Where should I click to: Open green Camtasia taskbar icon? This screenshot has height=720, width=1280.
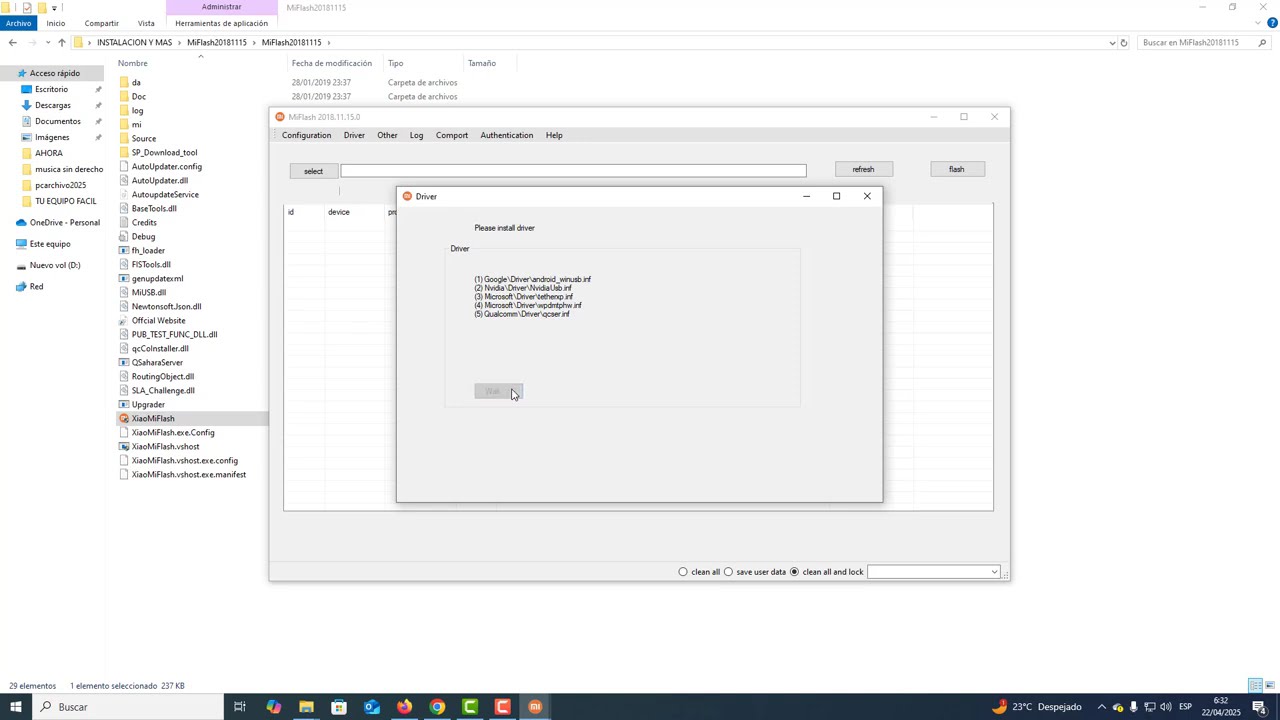pos(470,707)
